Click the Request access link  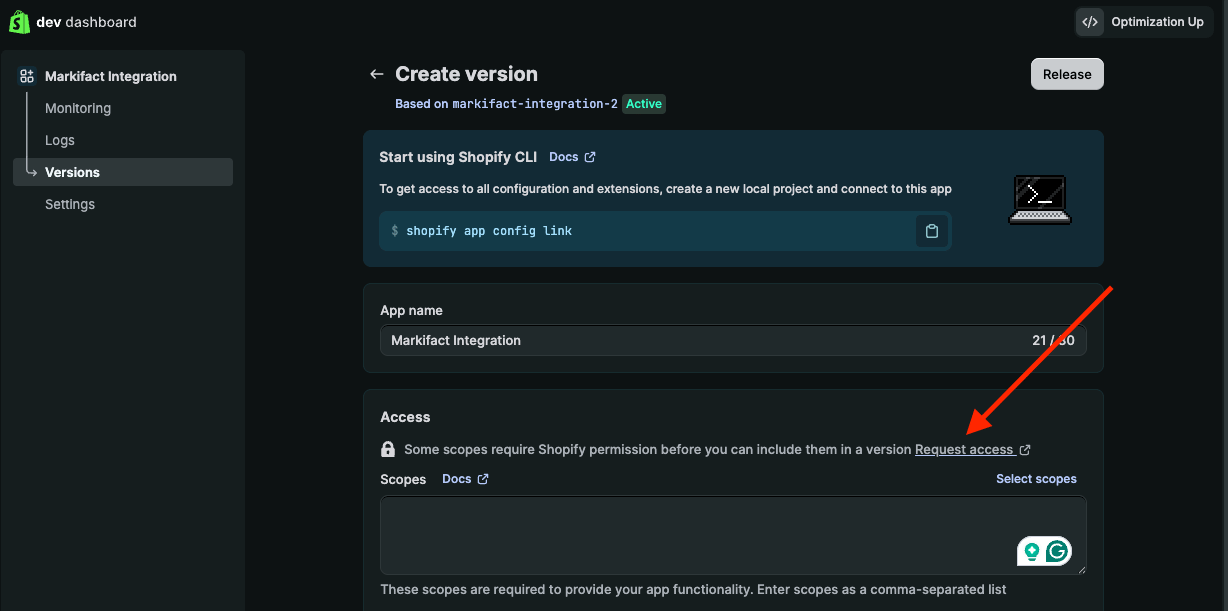964,450
